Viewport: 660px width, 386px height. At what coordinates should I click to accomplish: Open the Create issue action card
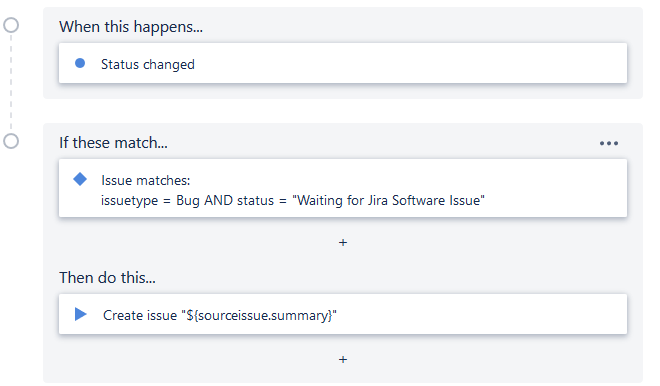click(343, 314)
